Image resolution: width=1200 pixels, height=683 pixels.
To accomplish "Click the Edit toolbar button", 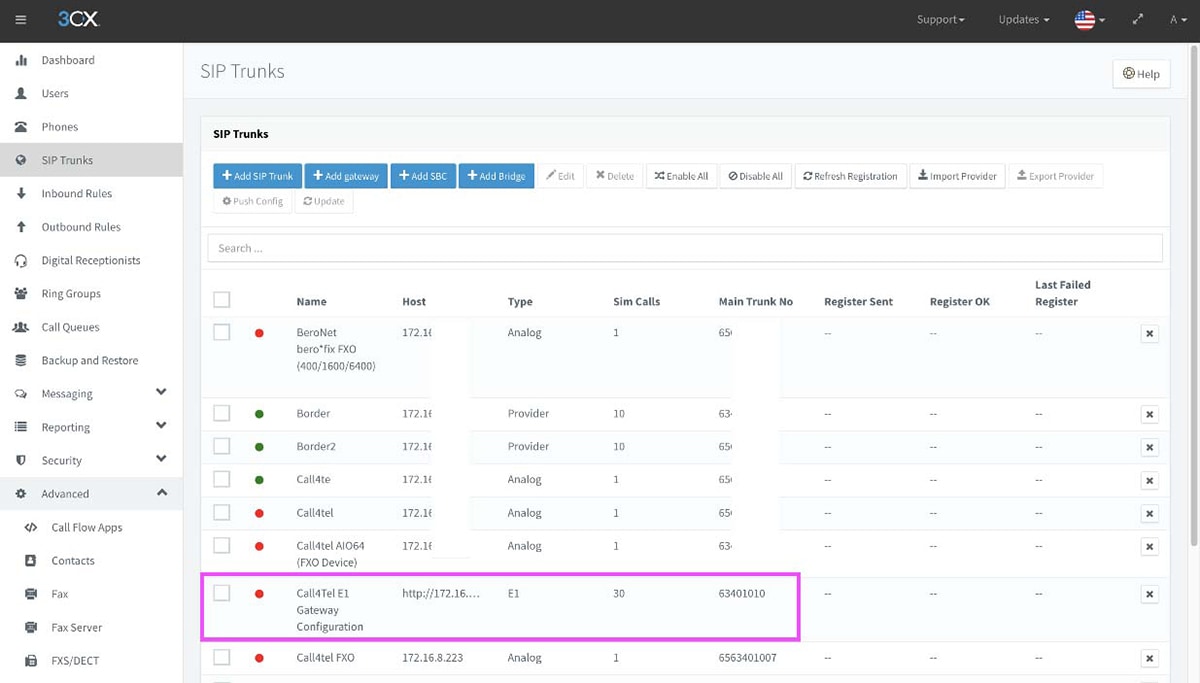I will [560, 176].
